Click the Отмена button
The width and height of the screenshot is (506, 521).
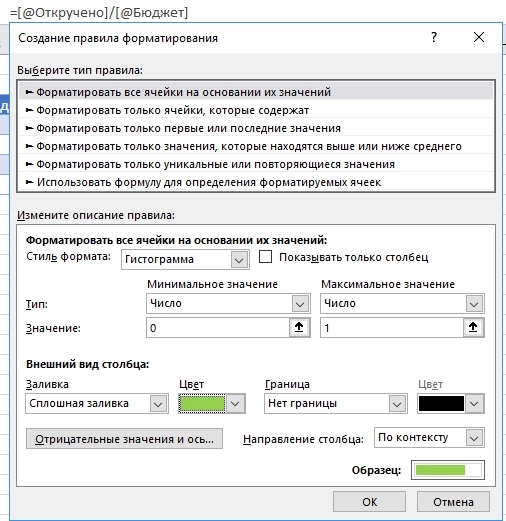pos(453,502)
